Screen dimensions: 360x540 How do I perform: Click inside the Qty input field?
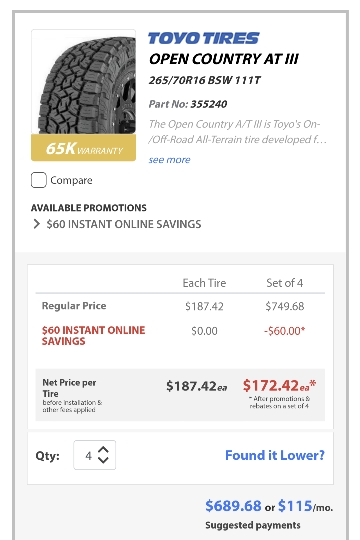(94, 455)
